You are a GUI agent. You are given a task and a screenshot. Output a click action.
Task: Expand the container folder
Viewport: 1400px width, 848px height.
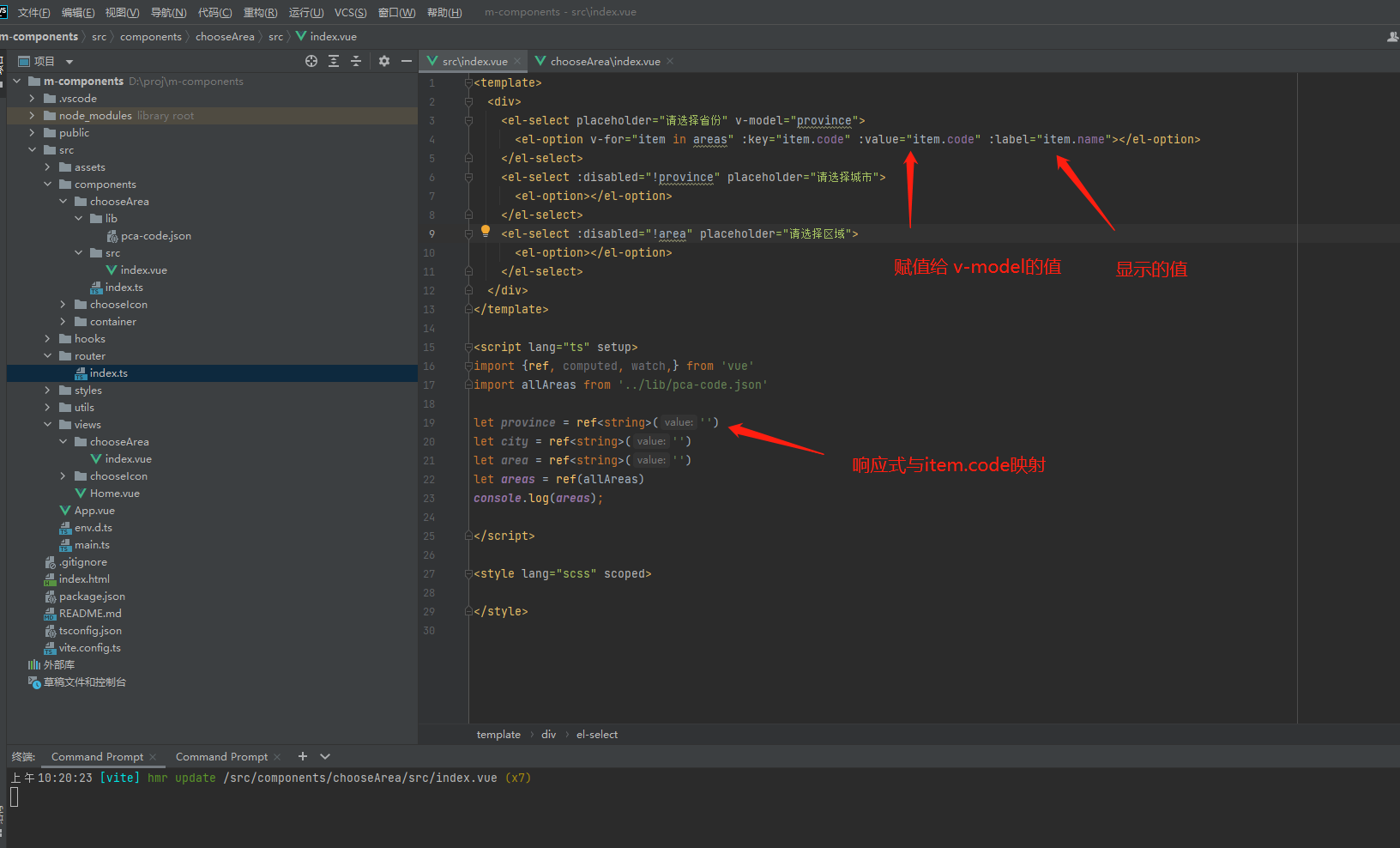(63, 322)
